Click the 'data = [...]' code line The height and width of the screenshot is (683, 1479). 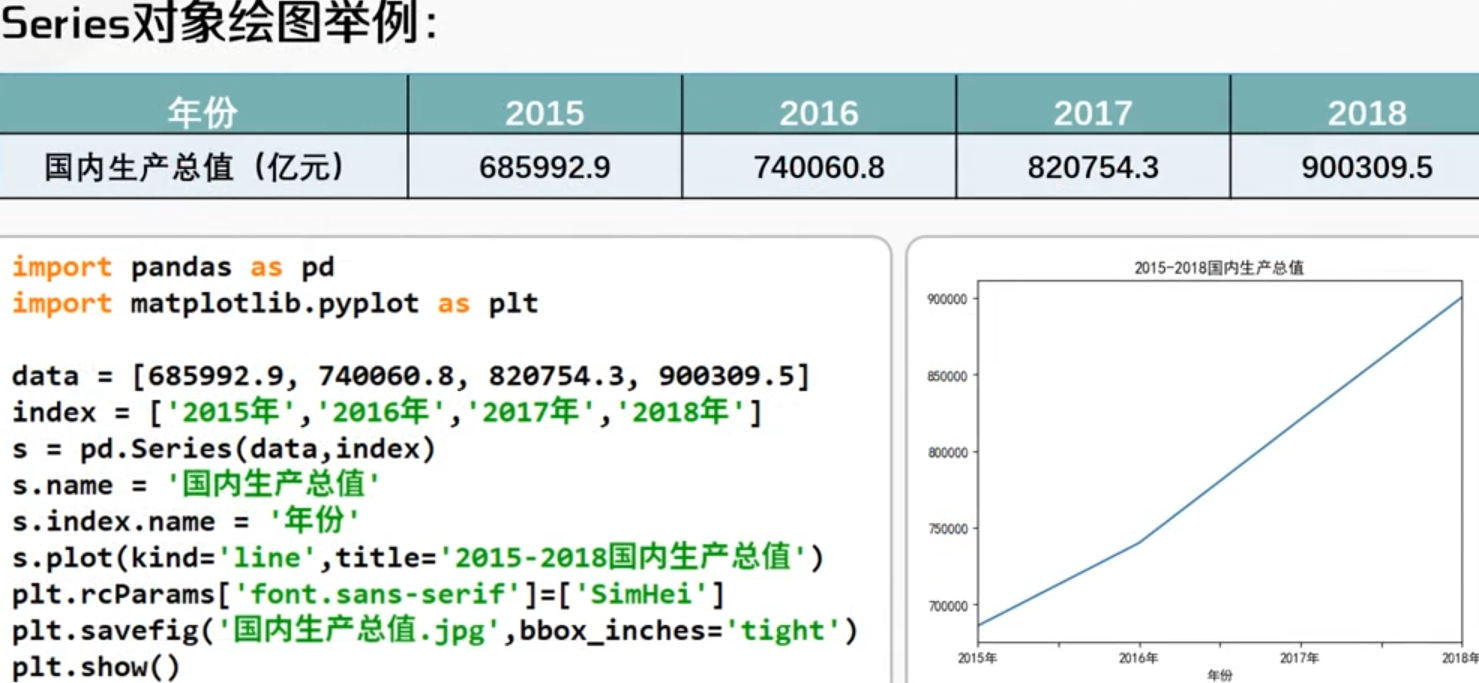(411, 377)
